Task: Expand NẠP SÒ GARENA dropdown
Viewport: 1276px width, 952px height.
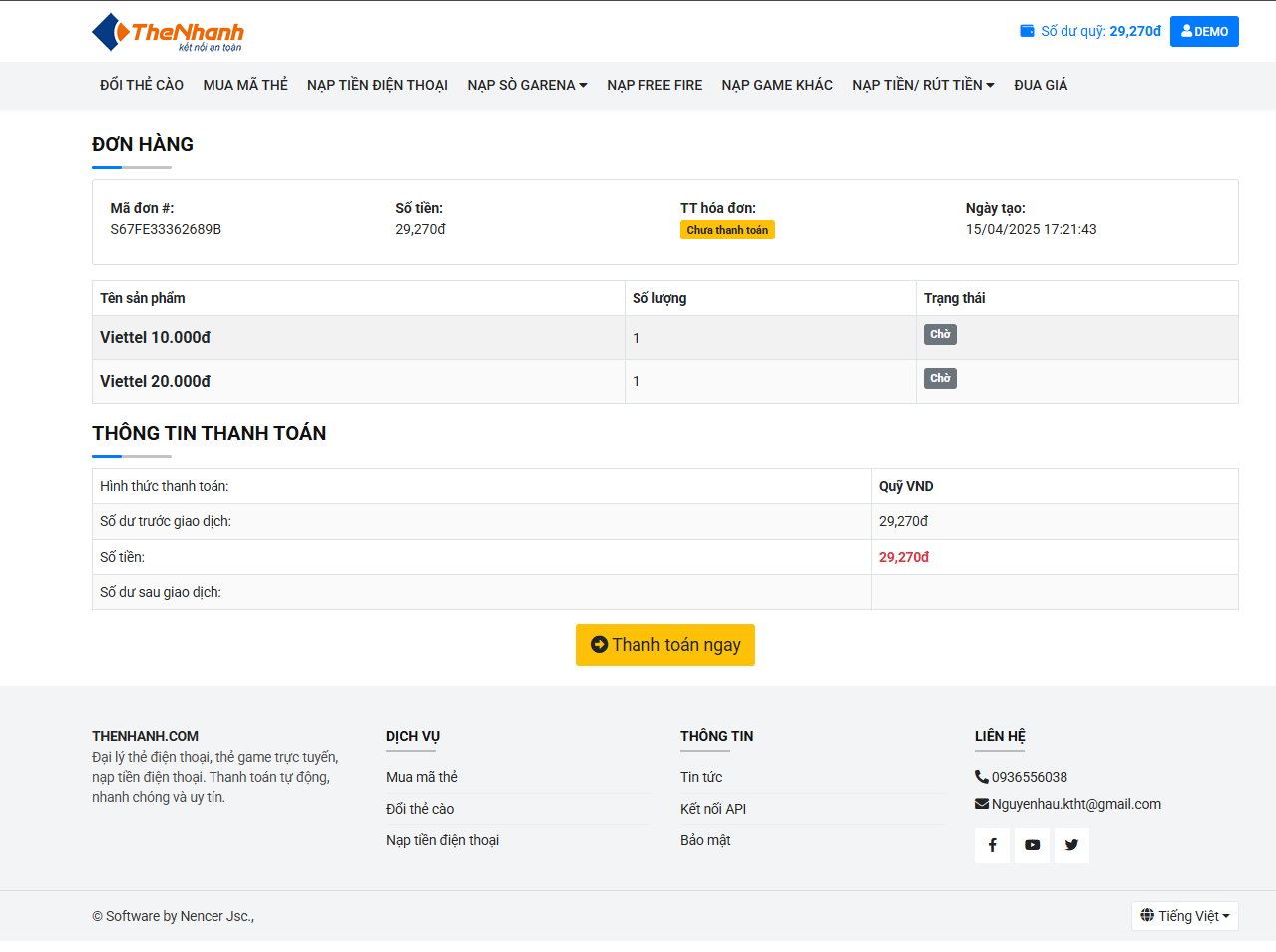Action: point(527,85)
